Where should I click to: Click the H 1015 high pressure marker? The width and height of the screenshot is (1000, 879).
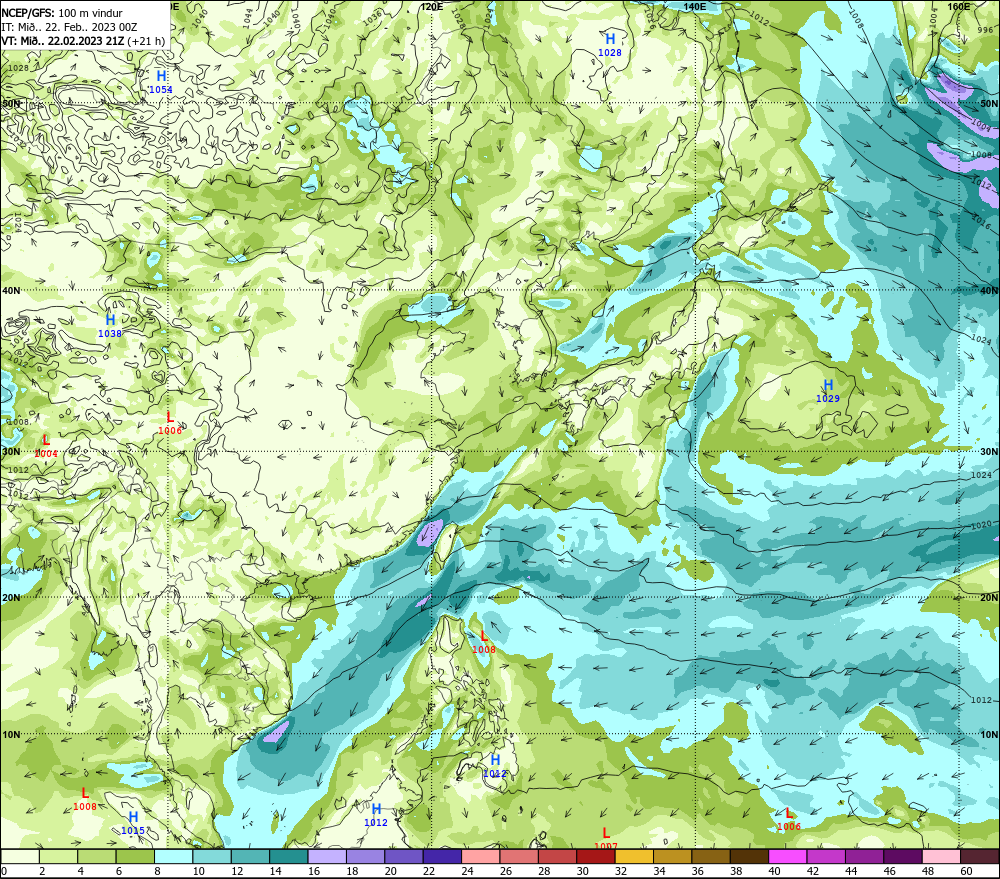133,823
